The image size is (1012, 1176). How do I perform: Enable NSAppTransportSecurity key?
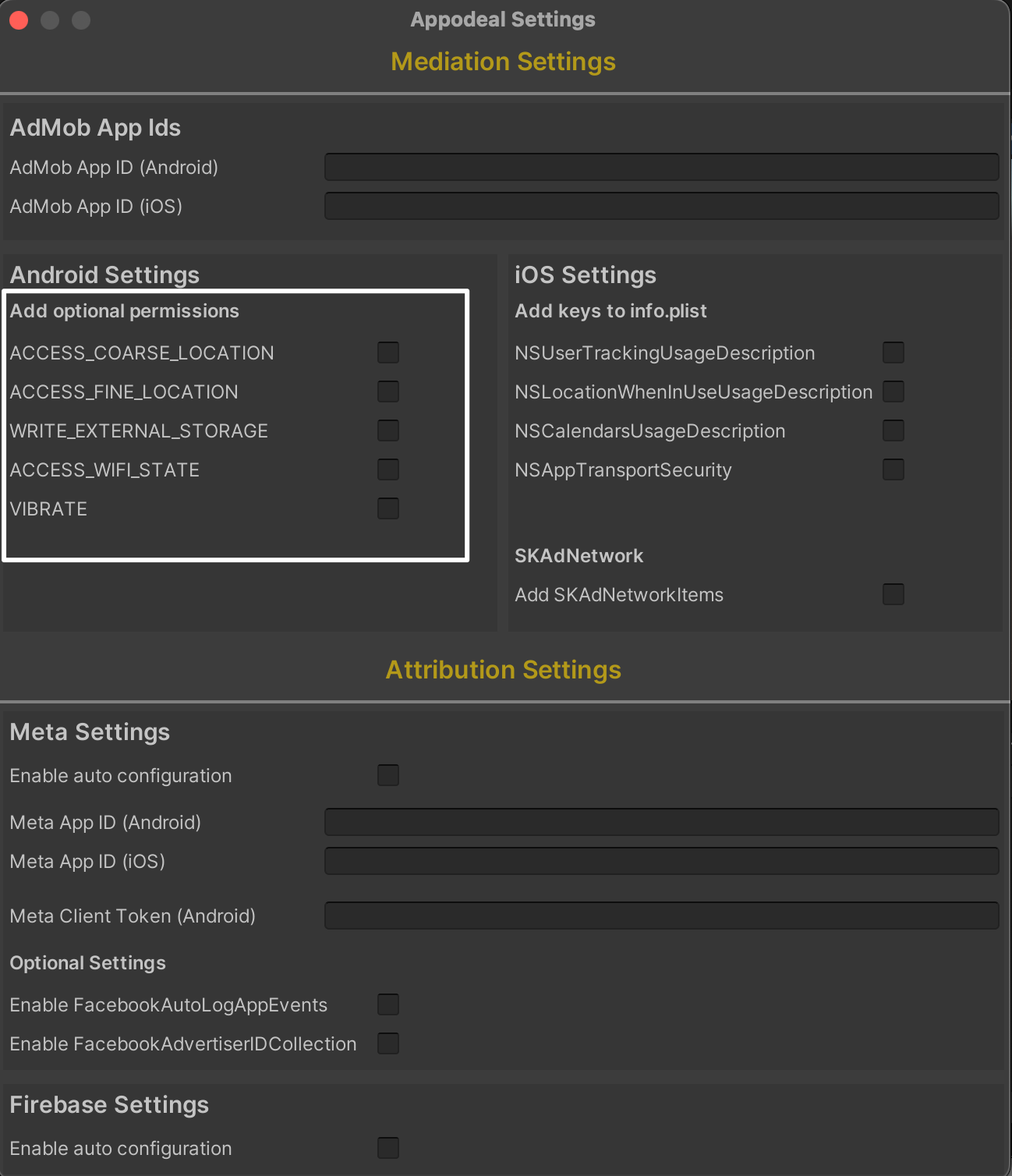tap(893, 469)
